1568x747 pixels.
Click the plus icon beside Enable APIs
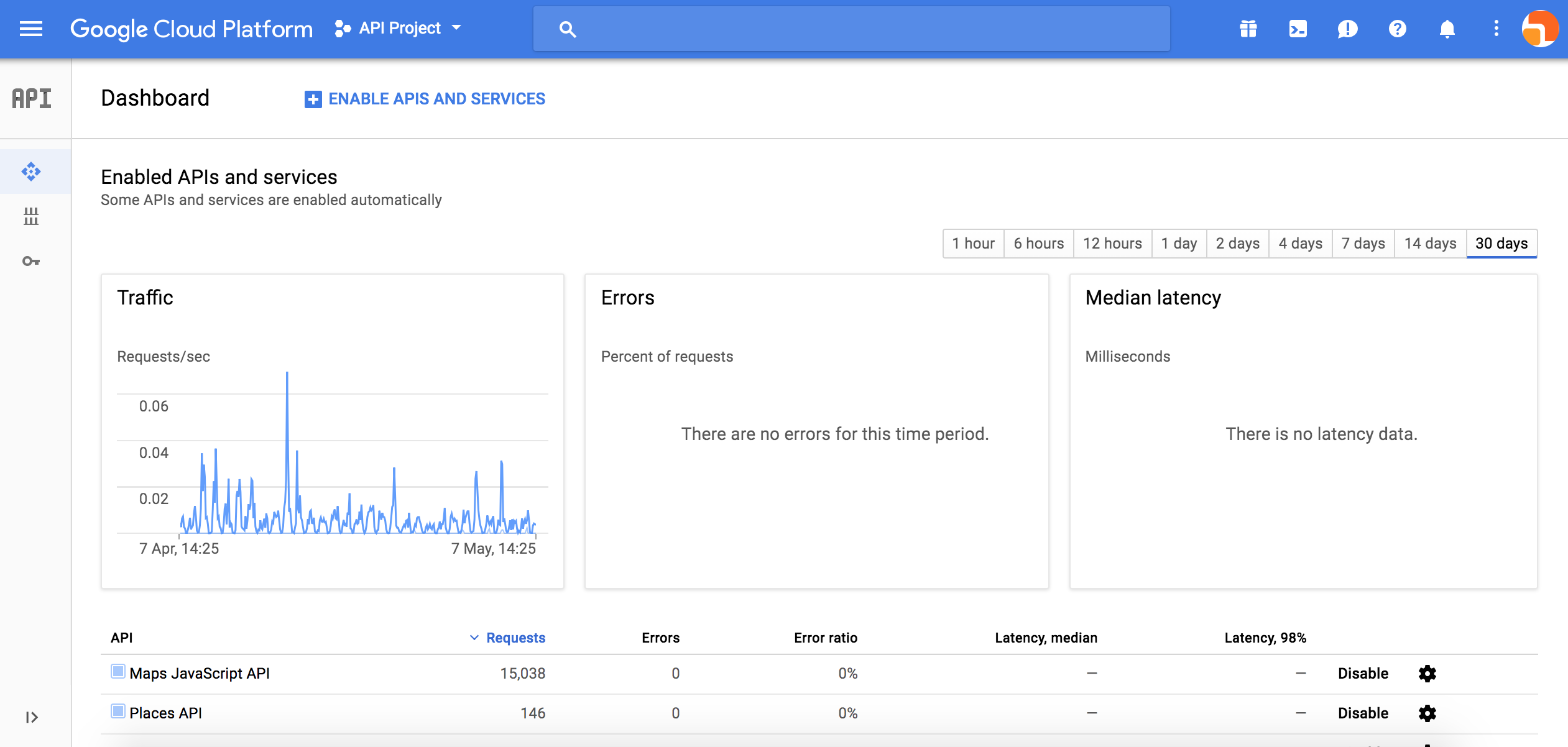pyautogui.click(x=313, y=99)
